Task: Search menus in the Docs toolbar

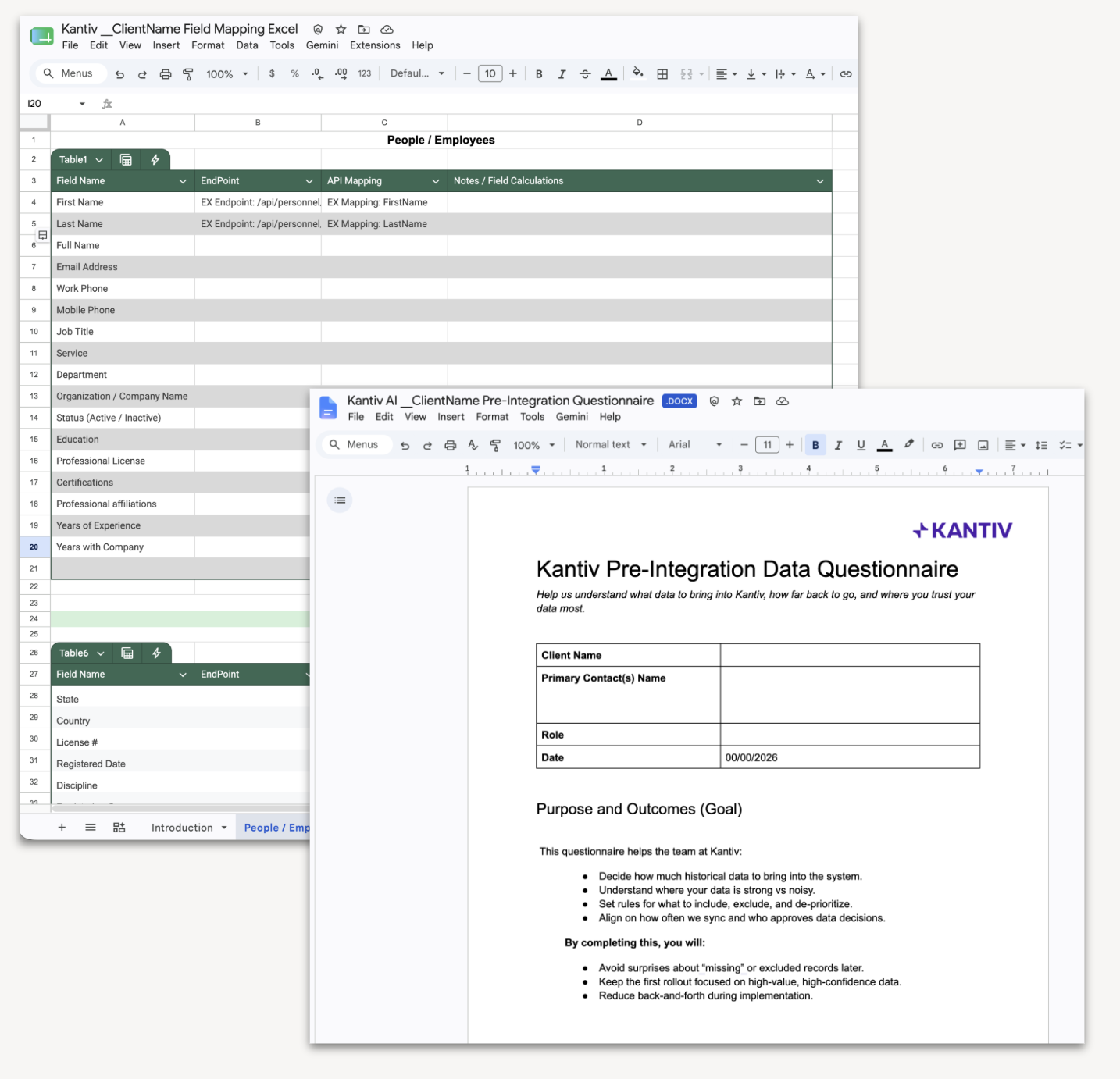Action: pos(355,445)
